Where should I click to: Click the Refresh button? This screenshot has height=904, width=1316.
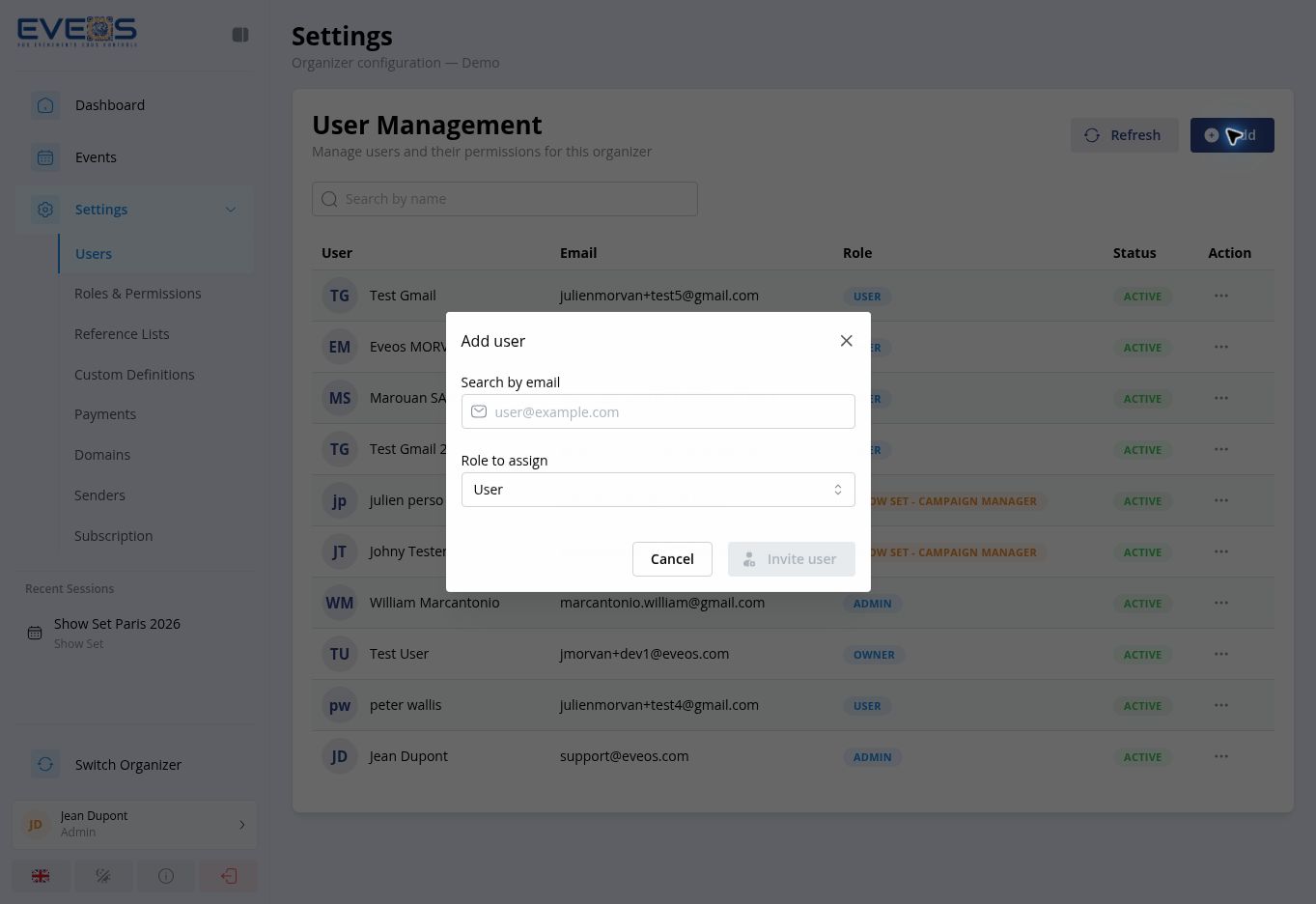coord(1124,135)
